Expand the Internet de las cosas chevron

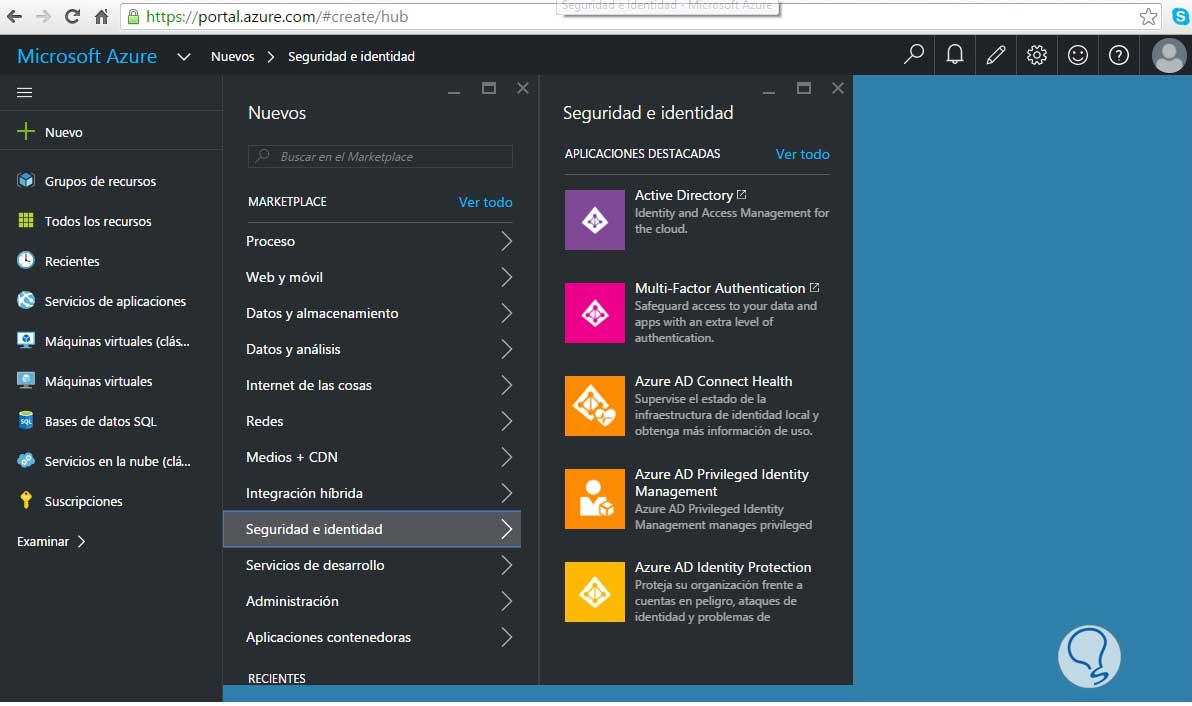(x=507, y=385)
